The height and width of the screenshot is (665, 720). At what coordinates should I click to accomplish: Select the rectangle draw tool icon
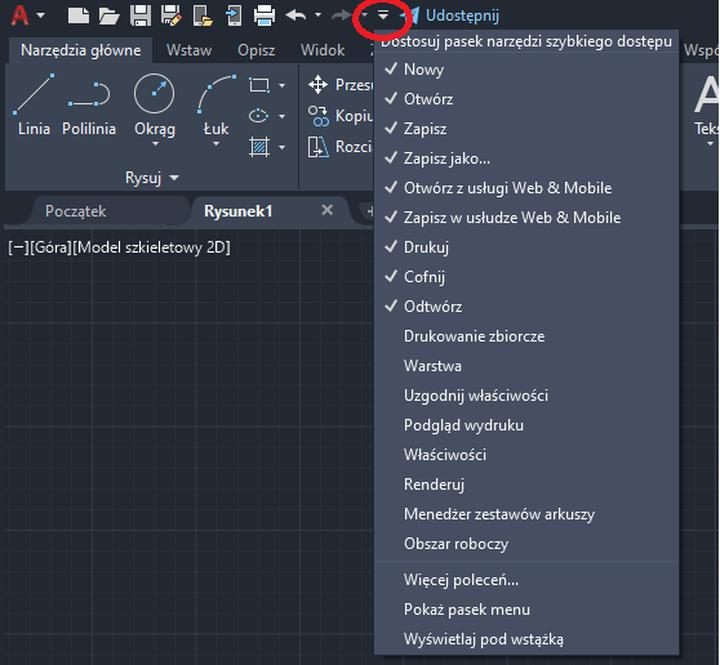point(259,85)
